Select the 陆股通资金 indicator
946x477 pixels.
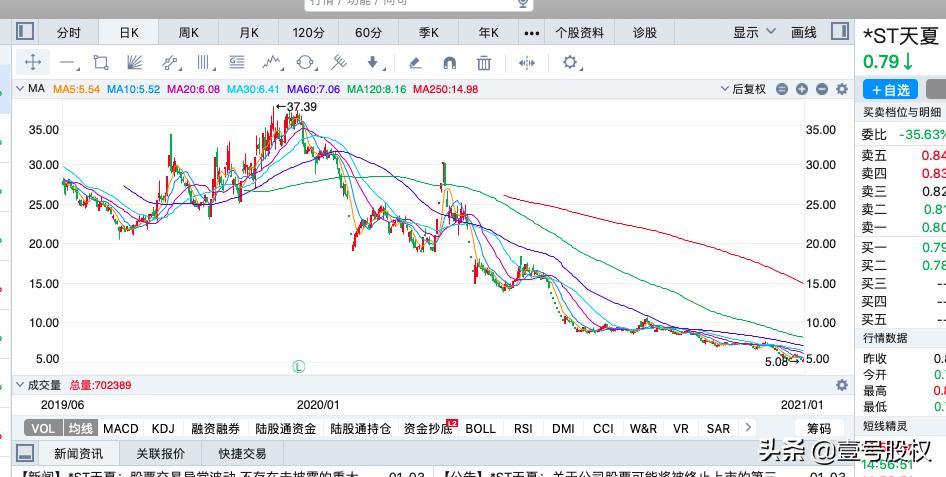tap(285, 428)
